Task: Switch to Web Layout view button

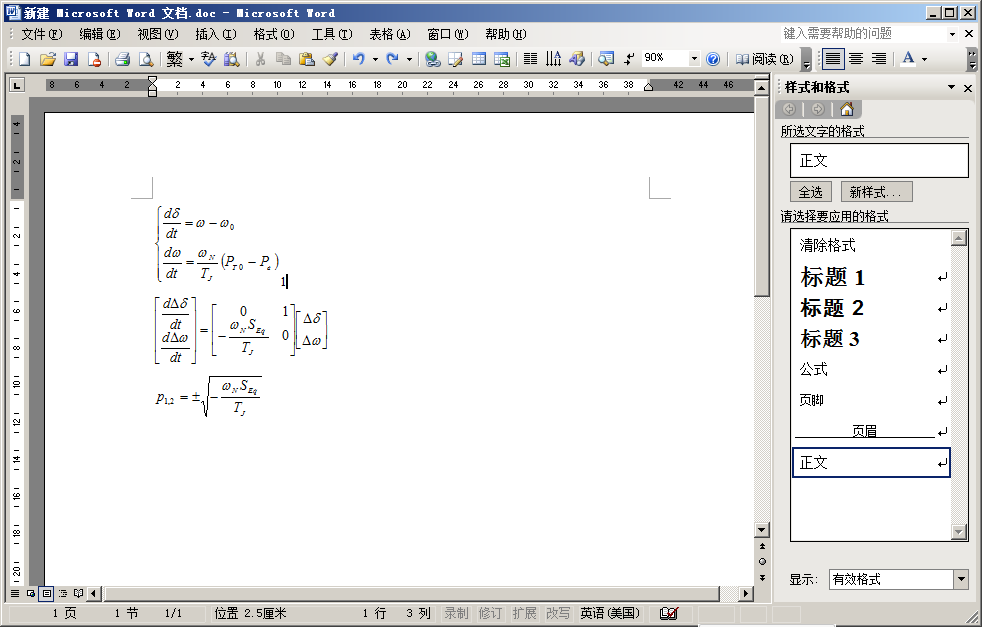Action: coord(31,593)
